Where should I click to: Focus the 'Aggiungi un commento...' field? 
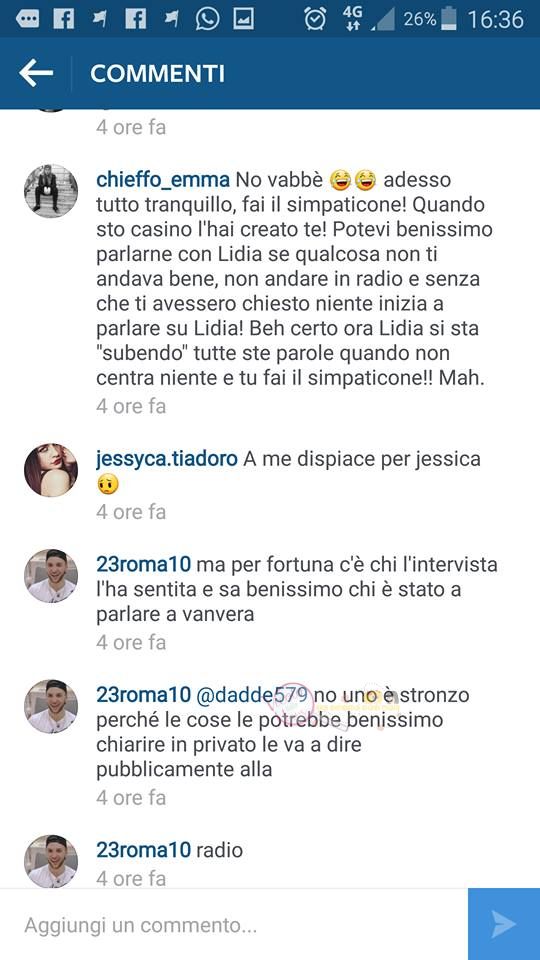[234, 924]
